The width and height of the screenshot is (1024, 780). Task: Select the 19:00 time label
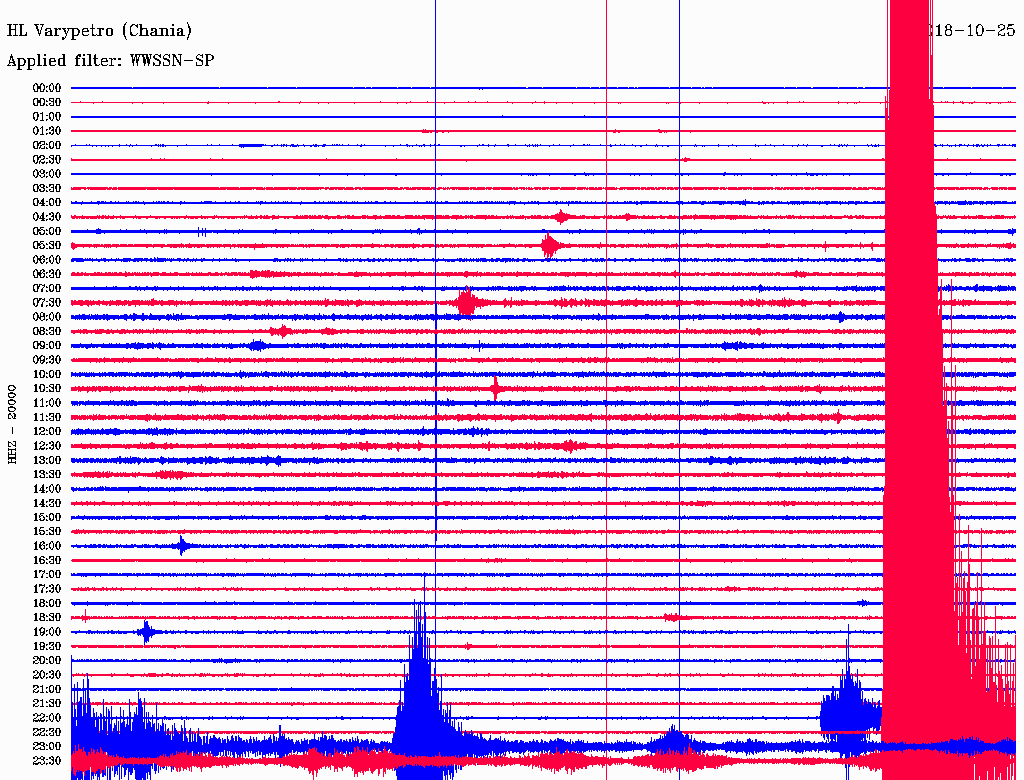47,632
